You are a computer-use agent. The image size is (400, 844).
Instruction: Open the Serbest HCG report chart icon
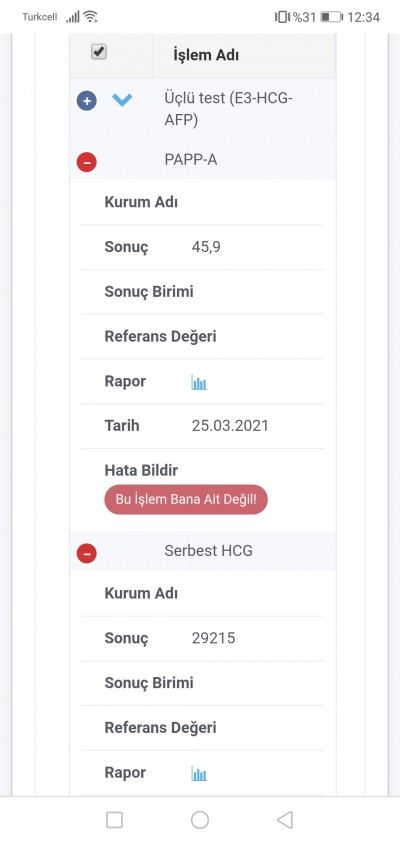click(199, 774)
